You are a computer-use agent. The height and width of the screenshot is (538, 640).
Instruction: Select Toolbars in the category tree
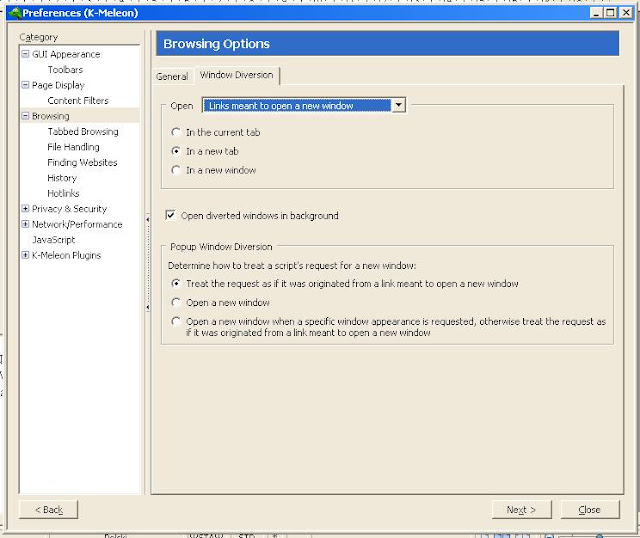65,70
